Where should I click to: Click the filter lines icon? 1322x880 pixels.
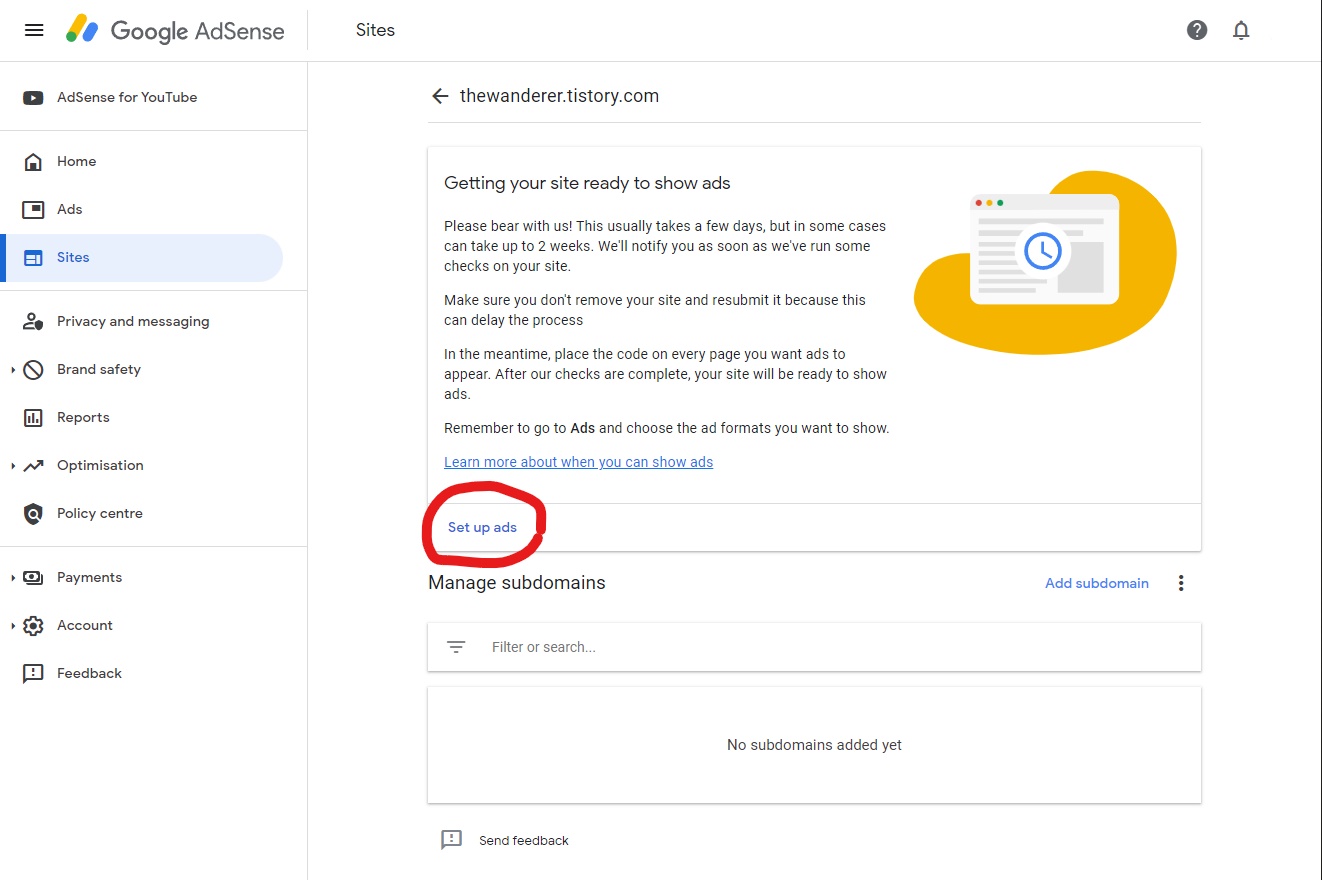pos(456,647)
